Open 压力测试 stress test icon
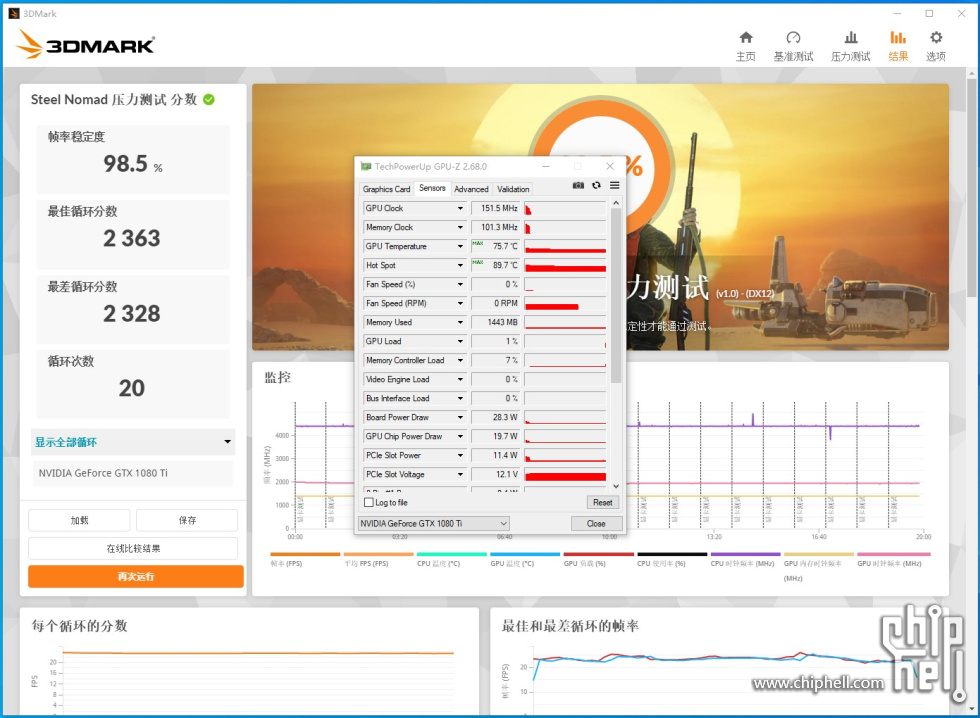 851,39
